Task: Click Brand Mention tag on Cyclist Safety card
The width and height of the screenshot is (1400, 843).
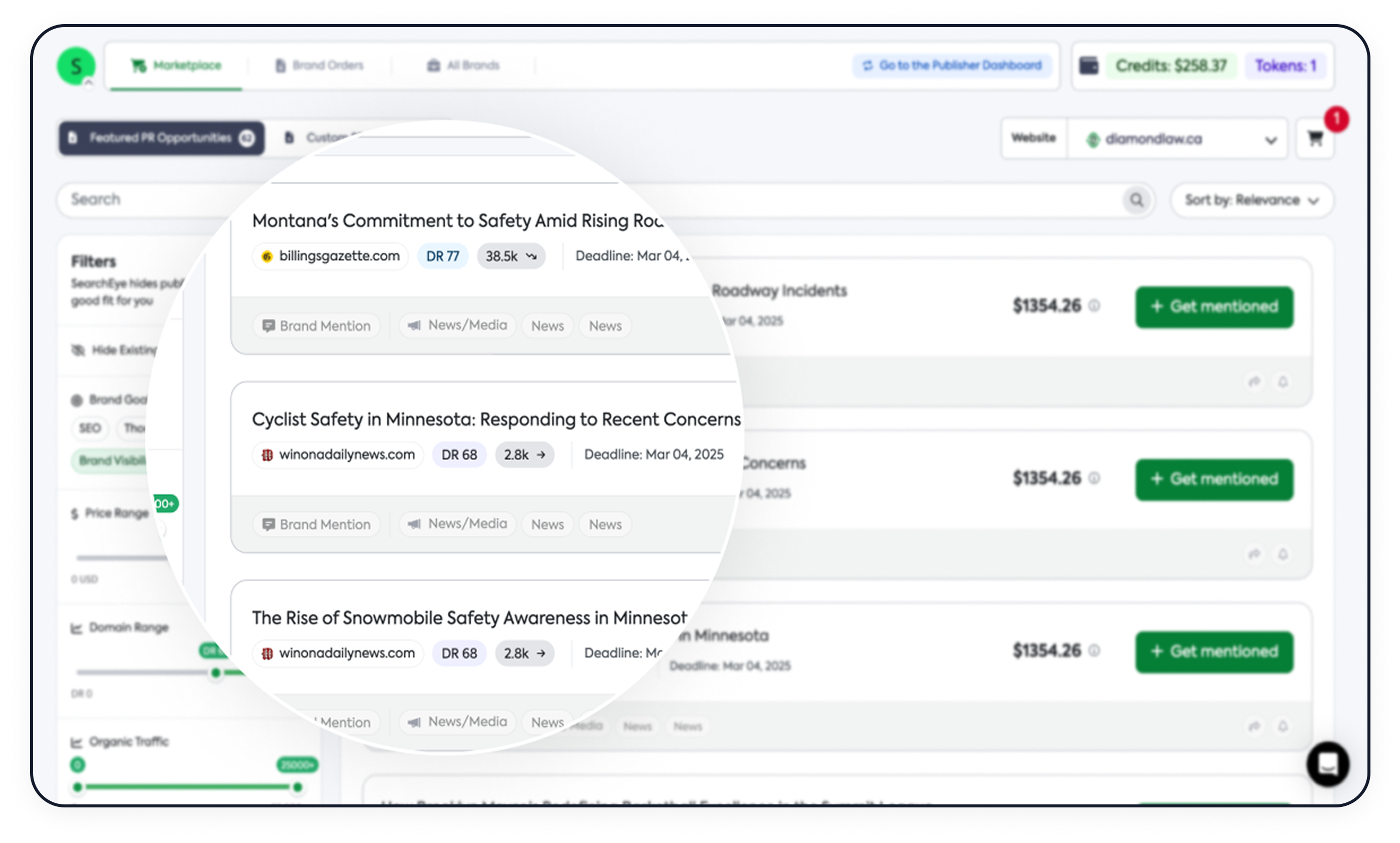Action: coord(316,524)
